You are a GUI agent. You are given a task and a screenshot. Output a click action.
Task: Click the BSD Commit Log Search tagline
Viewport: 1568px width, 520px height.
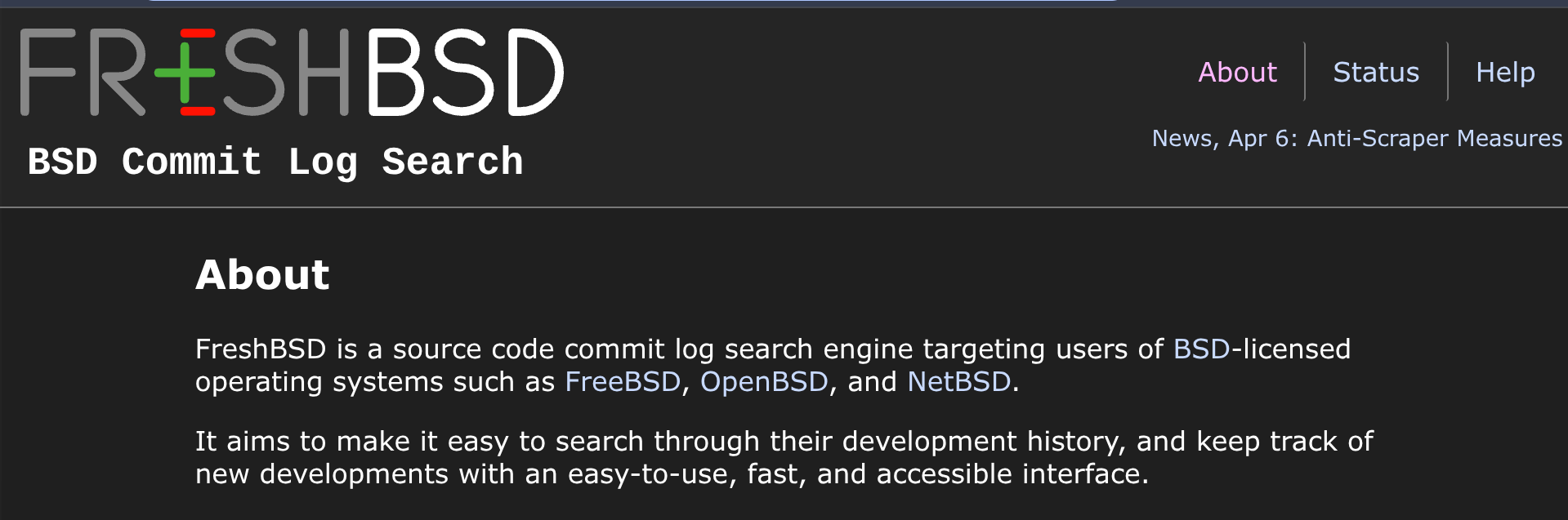275,162
